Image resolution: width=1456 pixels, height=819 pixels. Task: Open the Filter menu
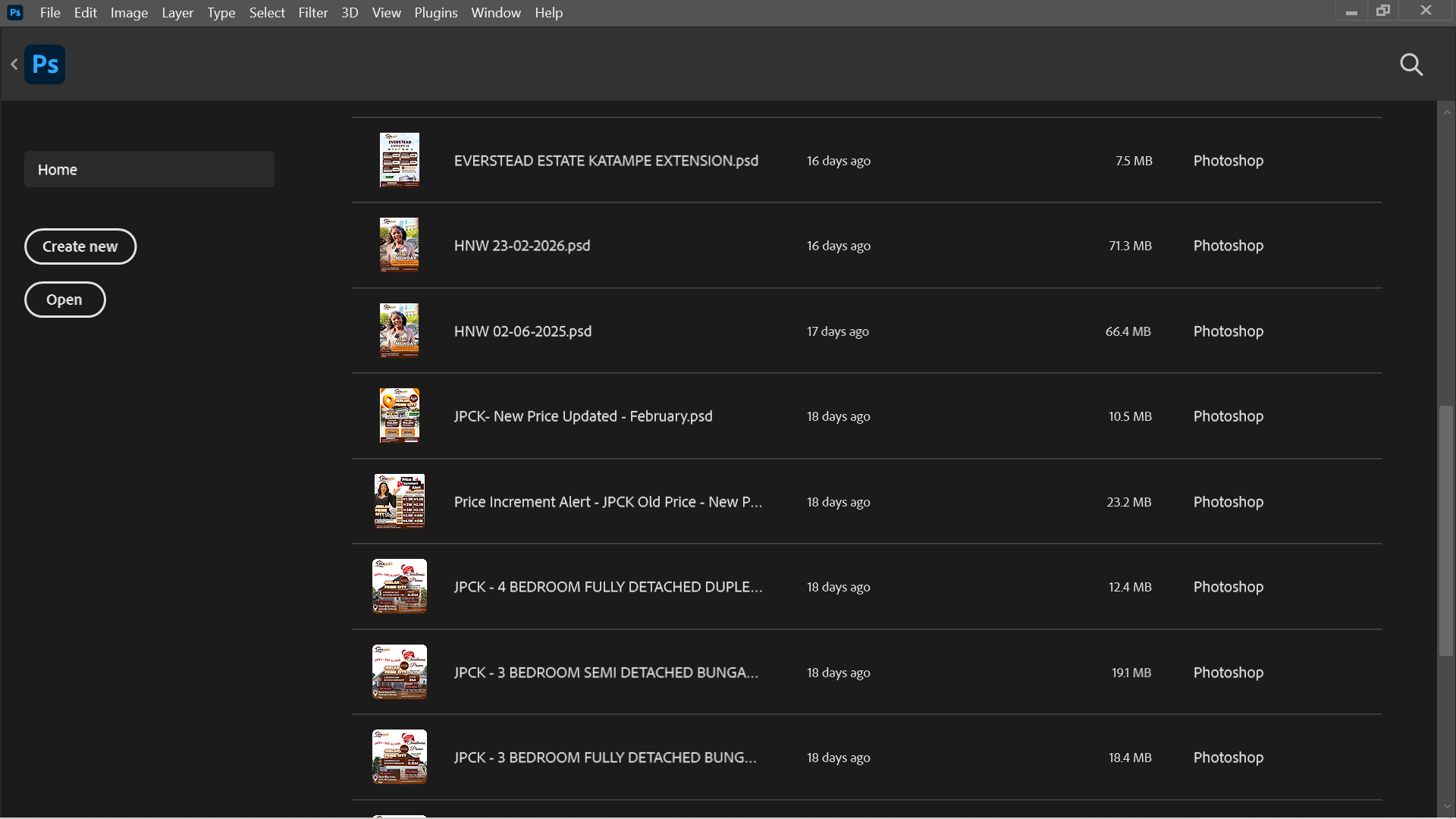(313, 13)
